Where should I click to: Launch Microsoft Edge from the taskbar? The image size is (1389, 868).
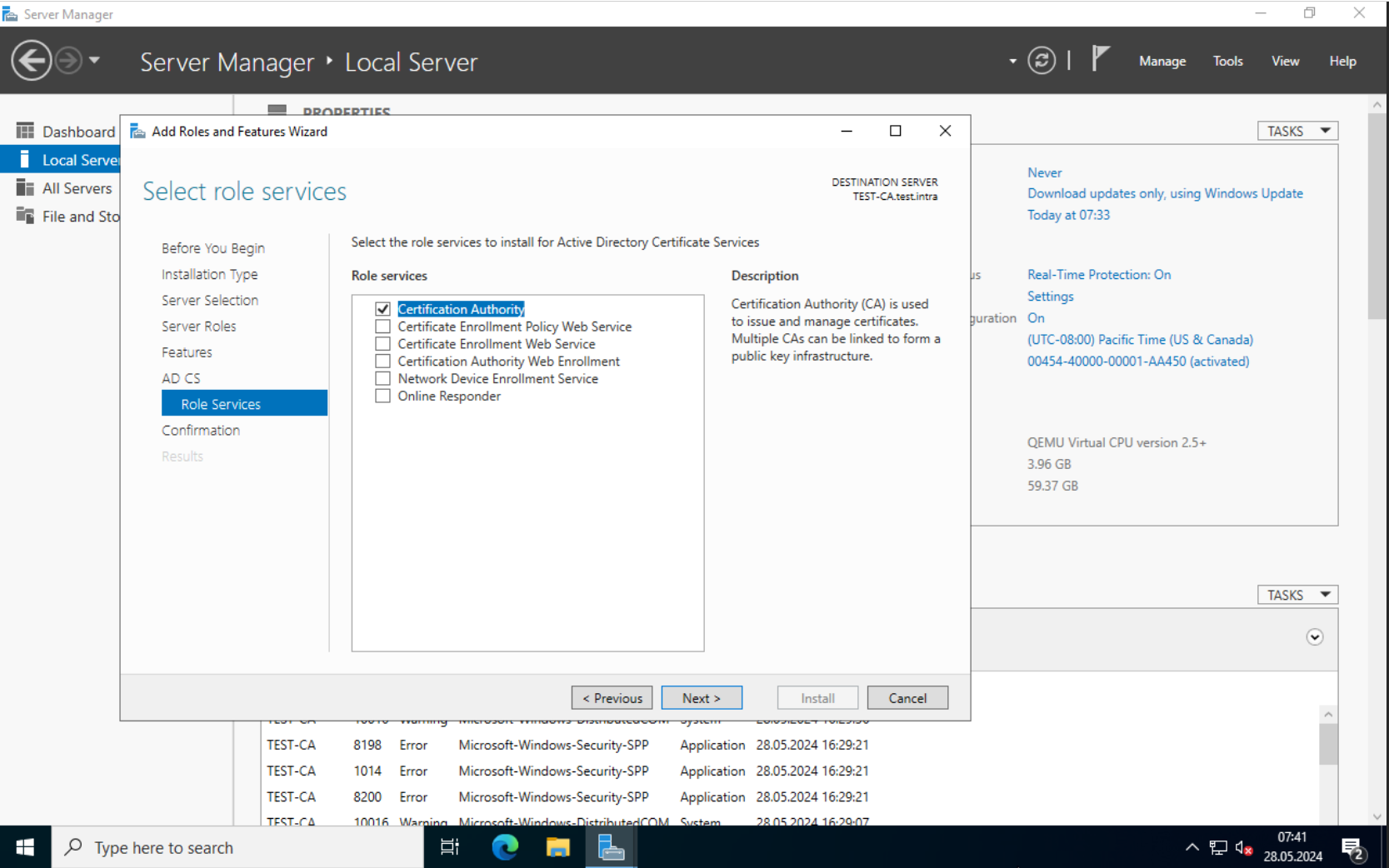pyautogui.click(x=505, y=847)
